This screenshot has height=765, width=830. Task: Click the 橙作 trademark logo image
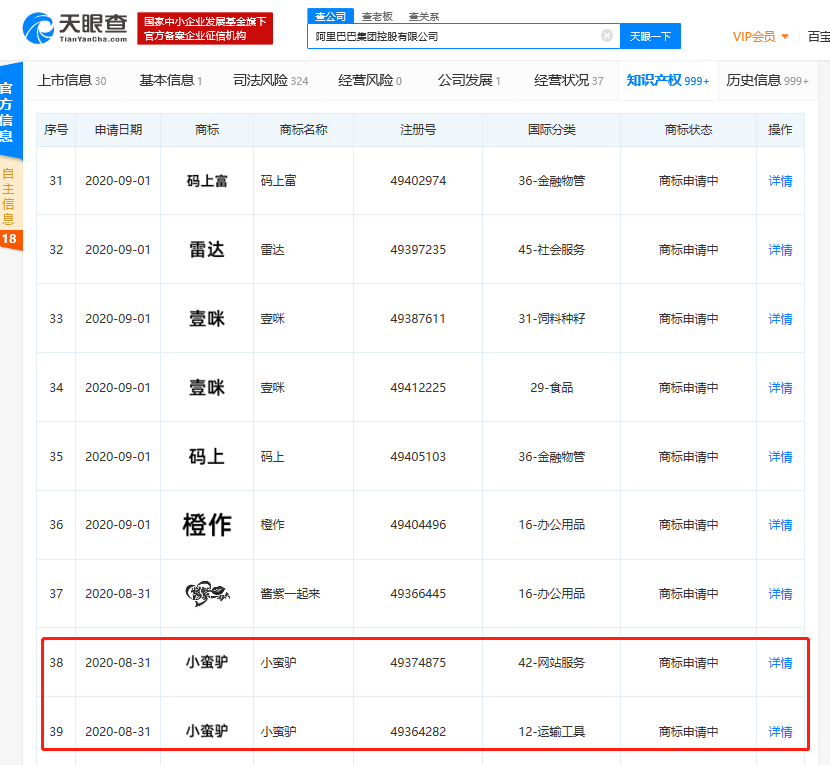pos(207,525)
